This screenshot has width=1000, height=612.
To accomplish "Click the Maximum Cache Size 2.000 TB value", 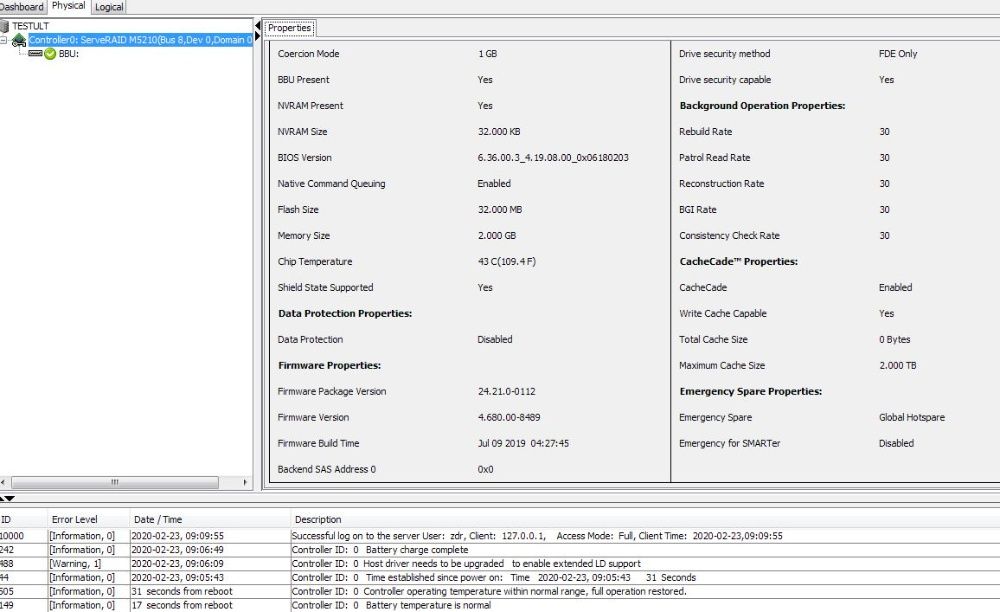I will click(x=897, y=366).
